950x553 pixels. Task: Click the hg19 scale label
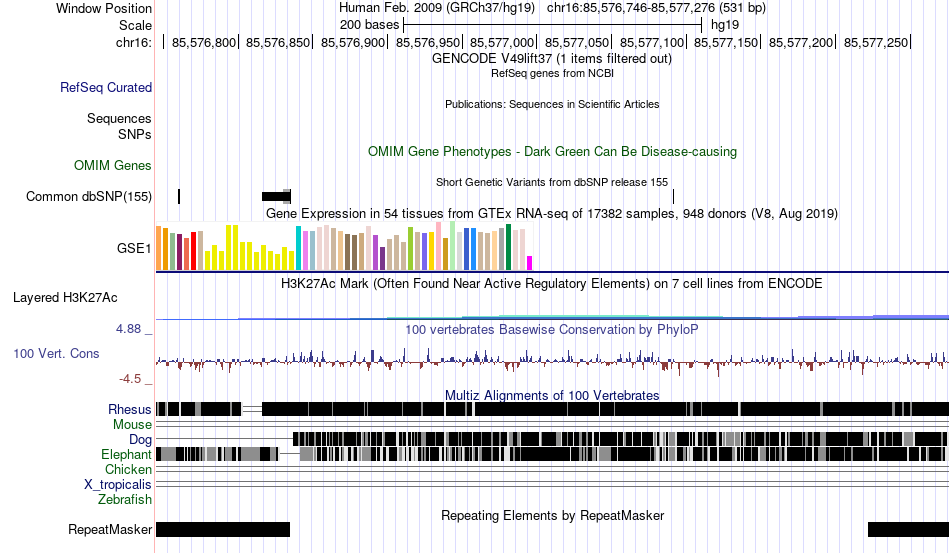(725, 25)
